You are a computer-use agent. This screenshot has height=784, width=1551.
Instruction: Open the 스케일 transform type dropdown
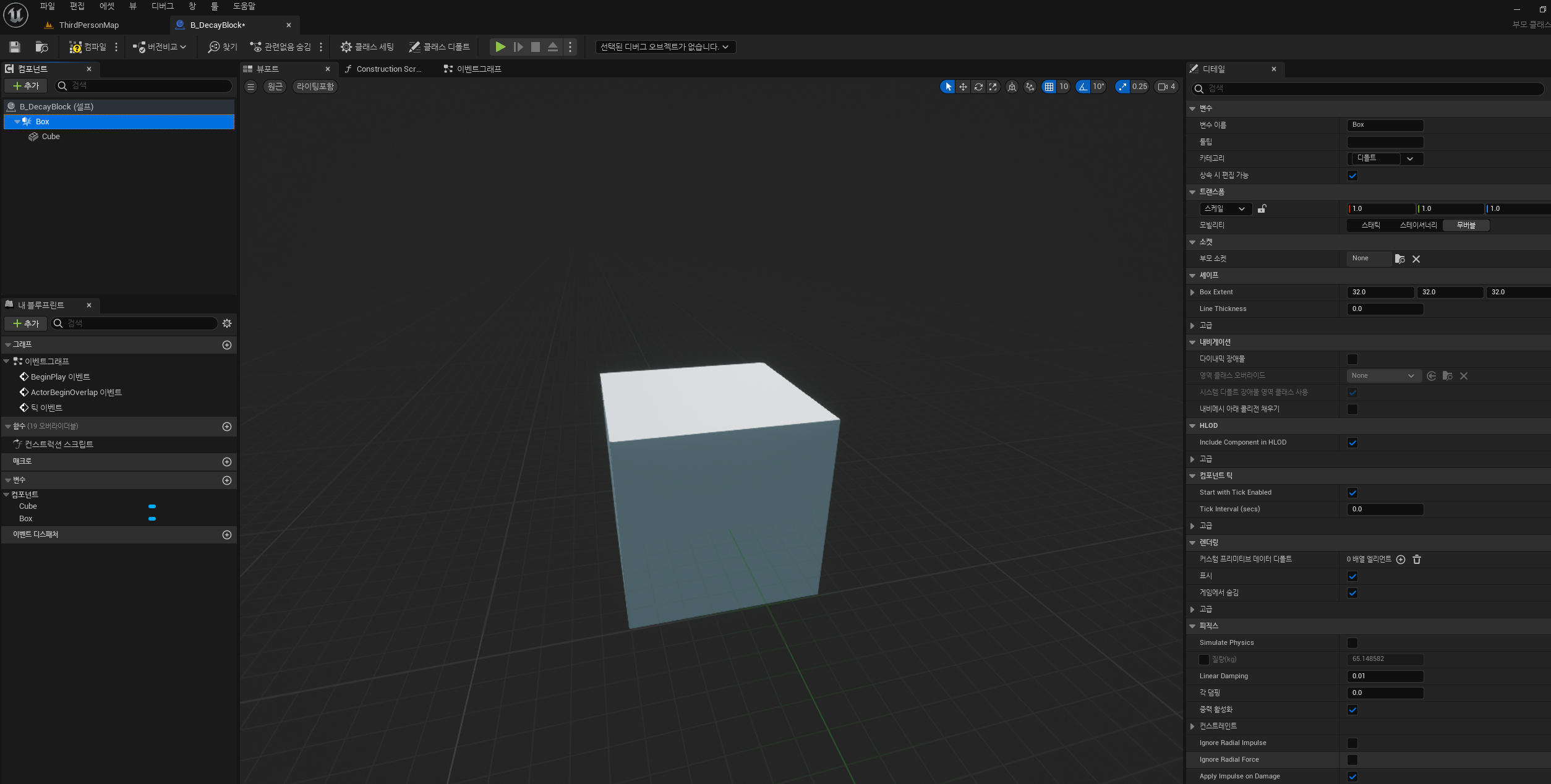tap(1226, 209)
